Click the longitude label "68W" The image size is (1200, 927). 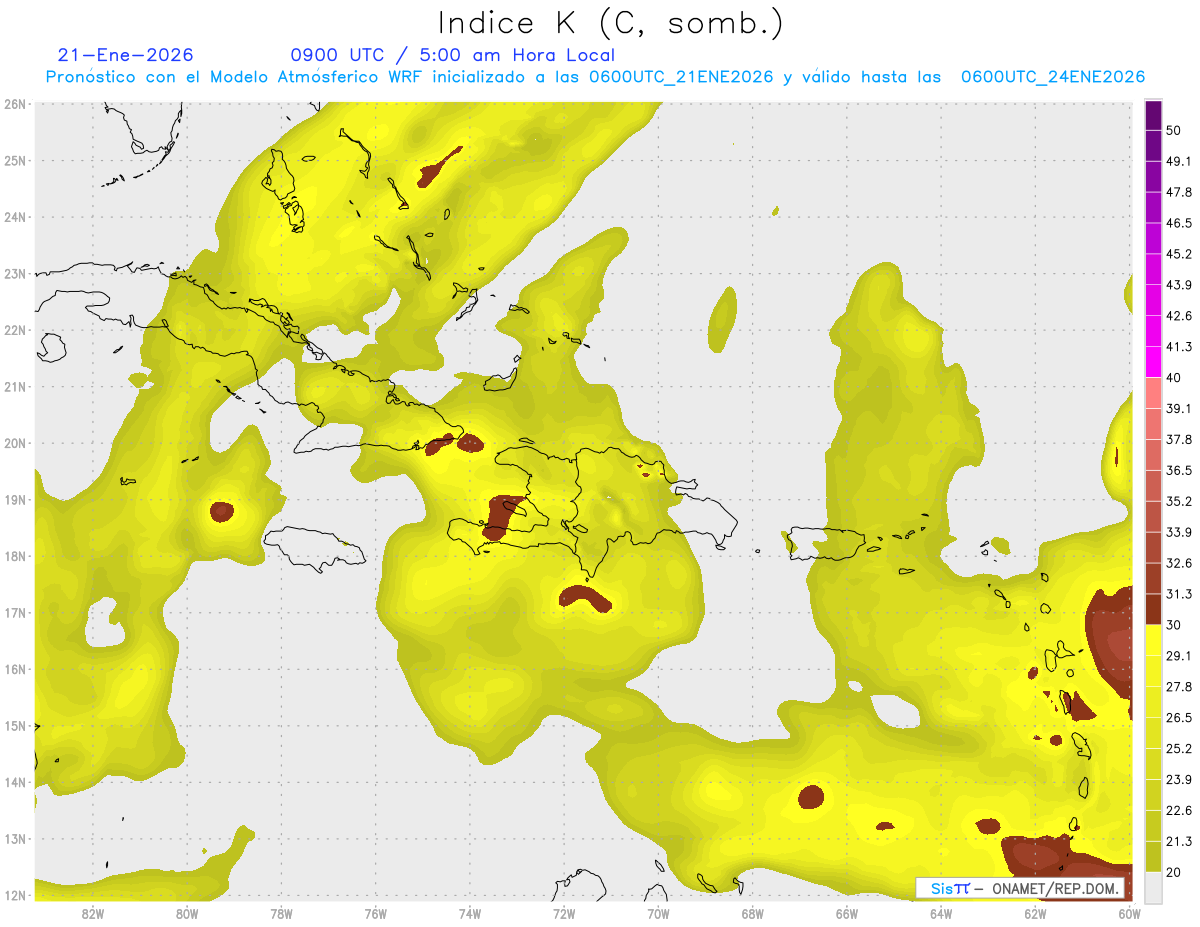click(x=752, y=914)
